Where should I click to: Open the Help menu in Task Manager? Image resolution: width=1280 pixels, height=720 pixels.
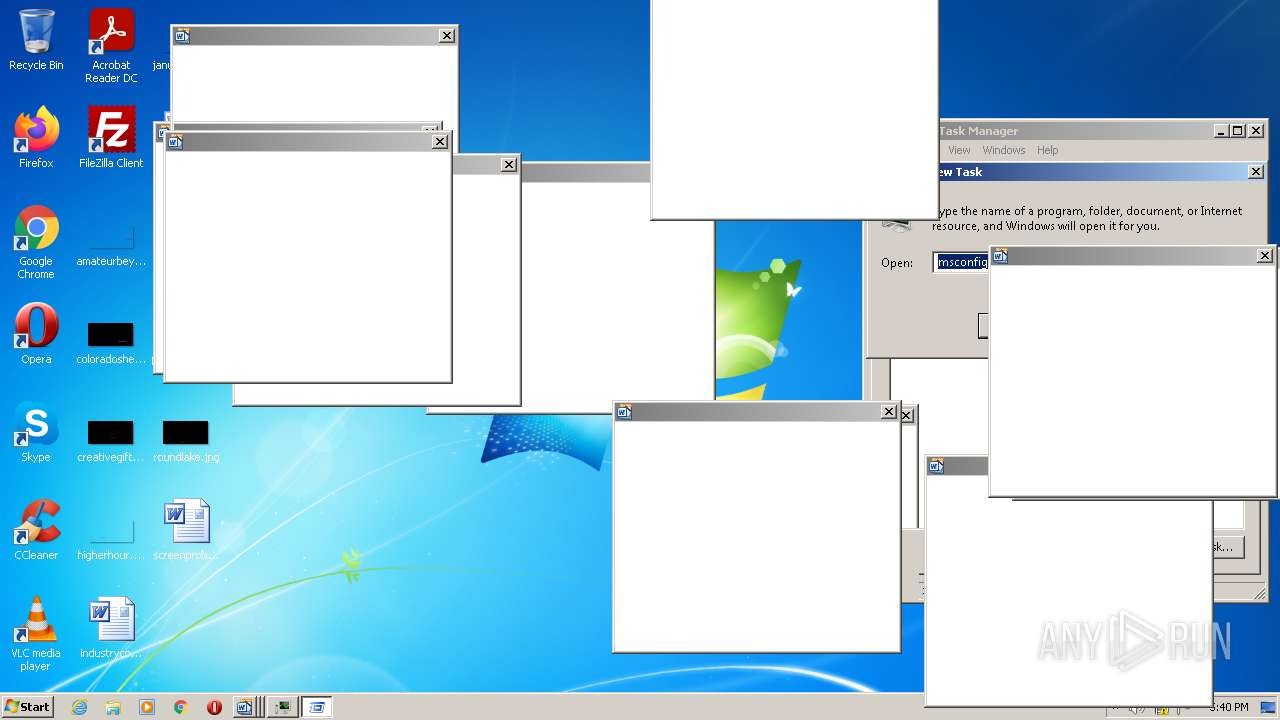[x=1047, y=150]
